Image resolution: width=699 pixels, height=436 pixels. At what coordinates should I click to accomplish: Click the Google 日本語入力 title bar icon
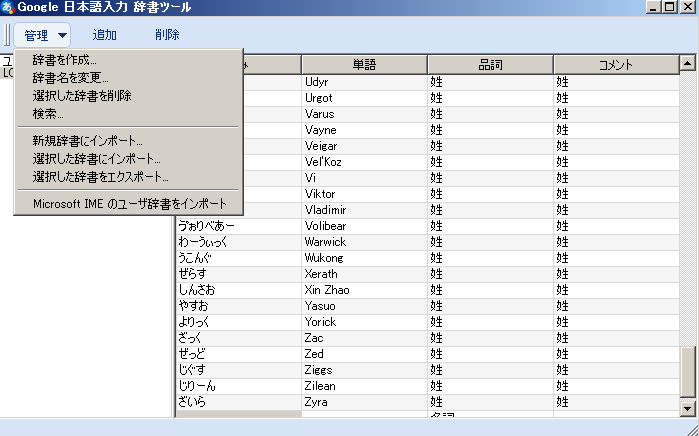coord(8,7)
